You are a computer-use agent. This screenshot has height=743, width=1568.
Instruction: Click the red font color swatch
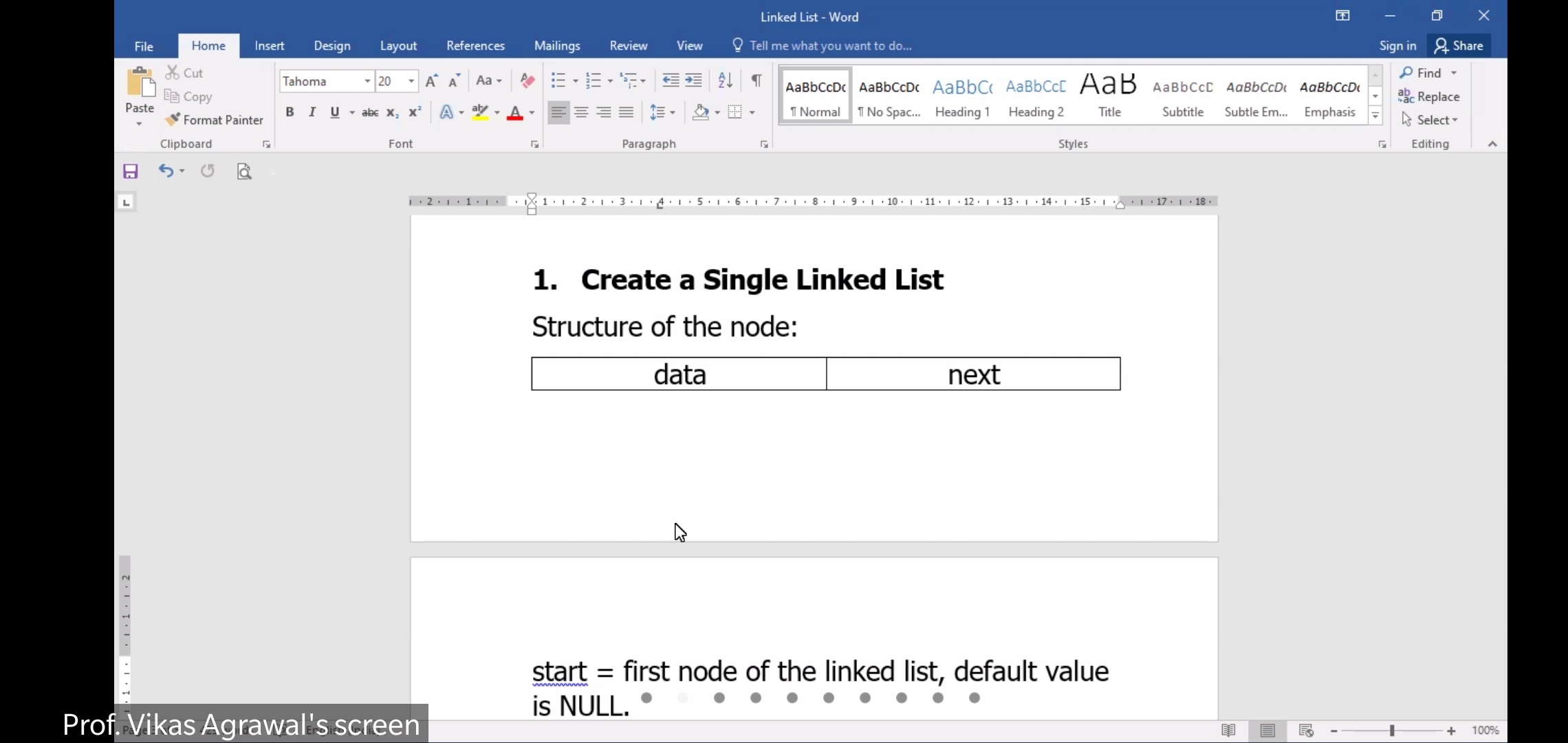514,113
